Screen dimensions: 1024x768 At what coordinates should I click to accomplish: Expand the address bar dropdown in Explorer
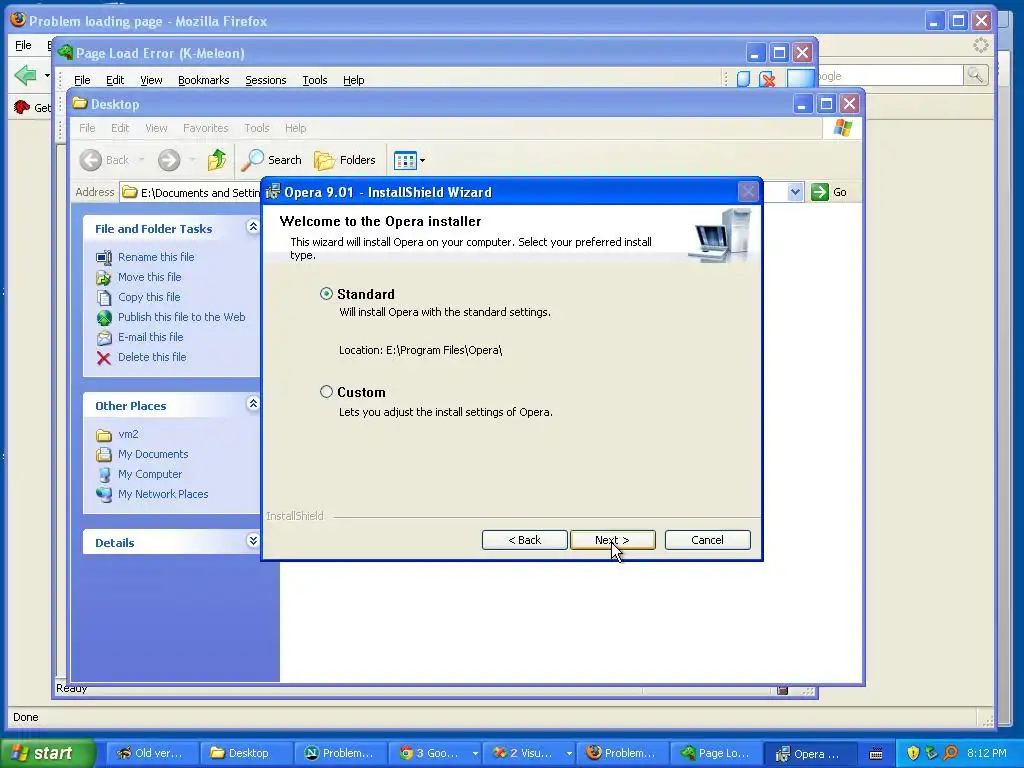click(x=795, y=192)
